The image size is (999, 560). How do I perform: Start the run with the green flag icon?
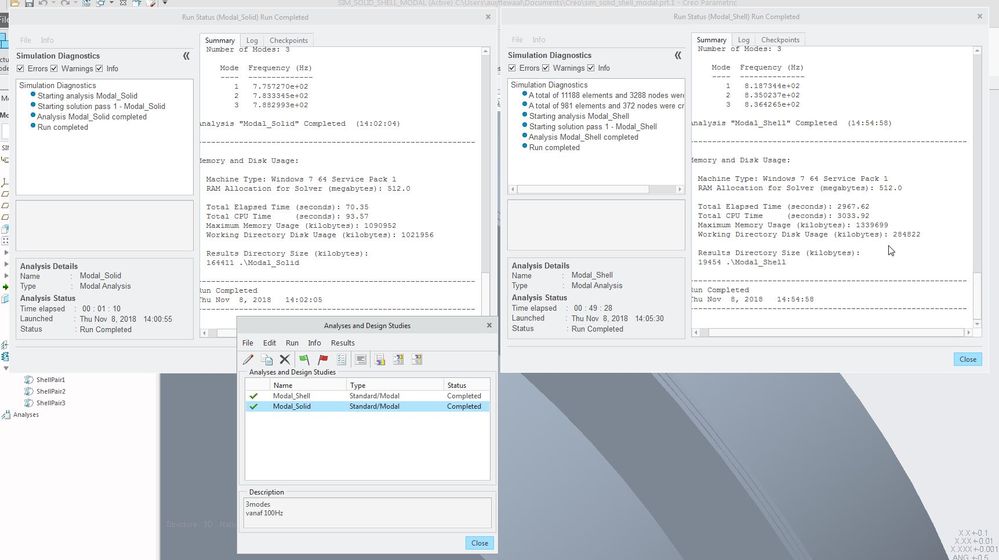[x=304, y=360]
